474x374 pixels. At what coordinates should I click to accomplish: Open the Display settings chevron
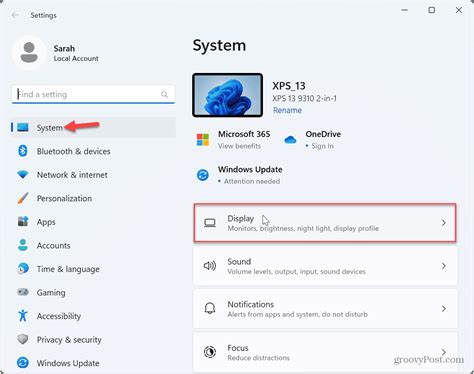pos(444,223)
